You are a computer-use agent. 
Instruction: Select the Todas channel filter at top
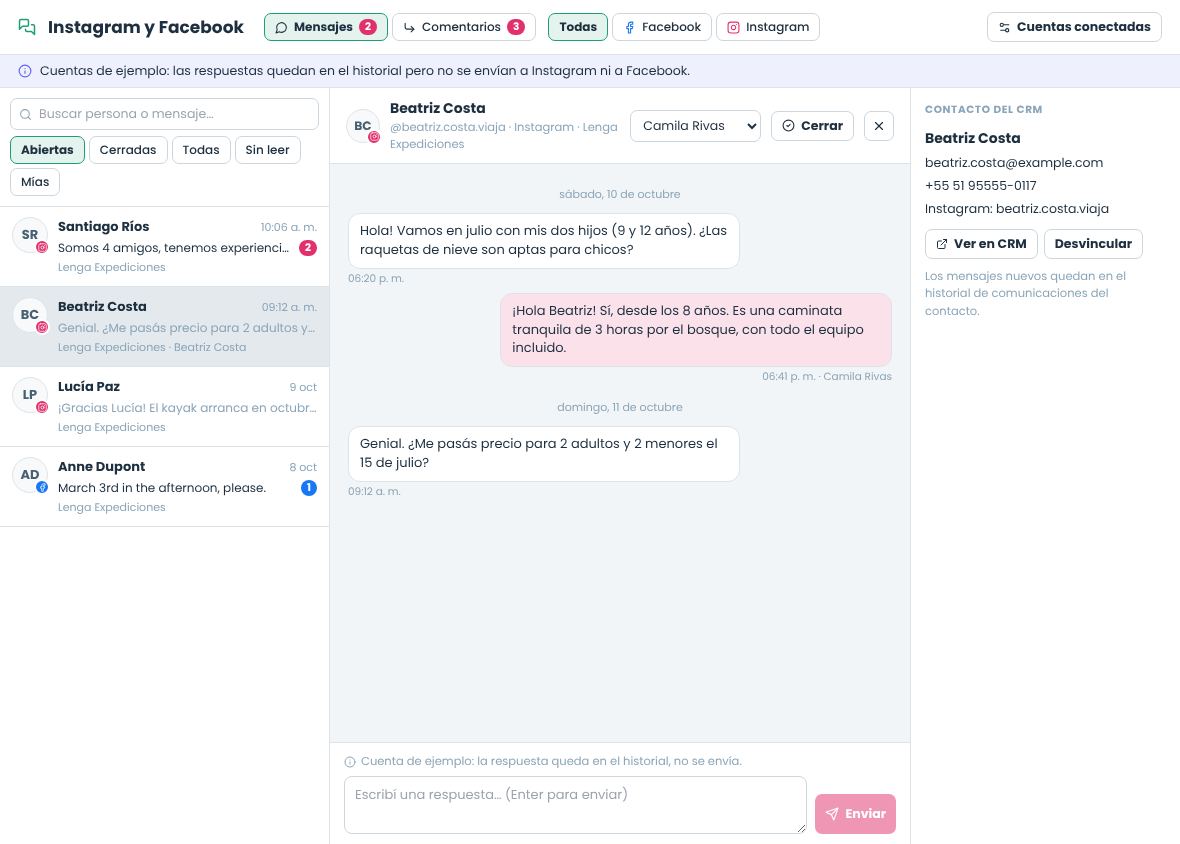click(x=578, y=27)
